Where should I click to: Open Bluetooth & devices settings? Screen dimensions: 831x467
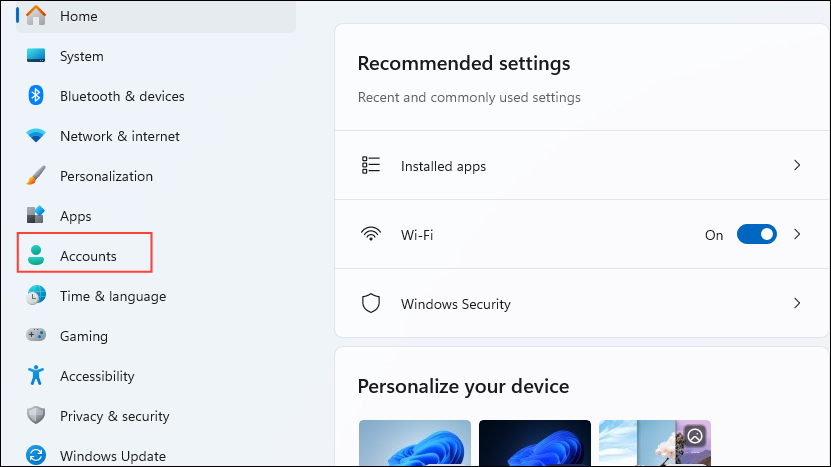[x=156, y=96]
